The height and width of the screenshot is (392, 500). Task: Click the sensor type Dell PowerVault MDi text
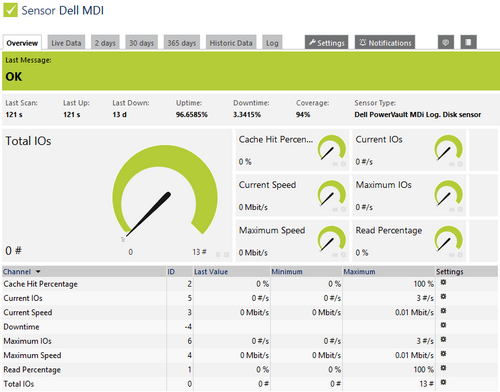pos(418,115)
